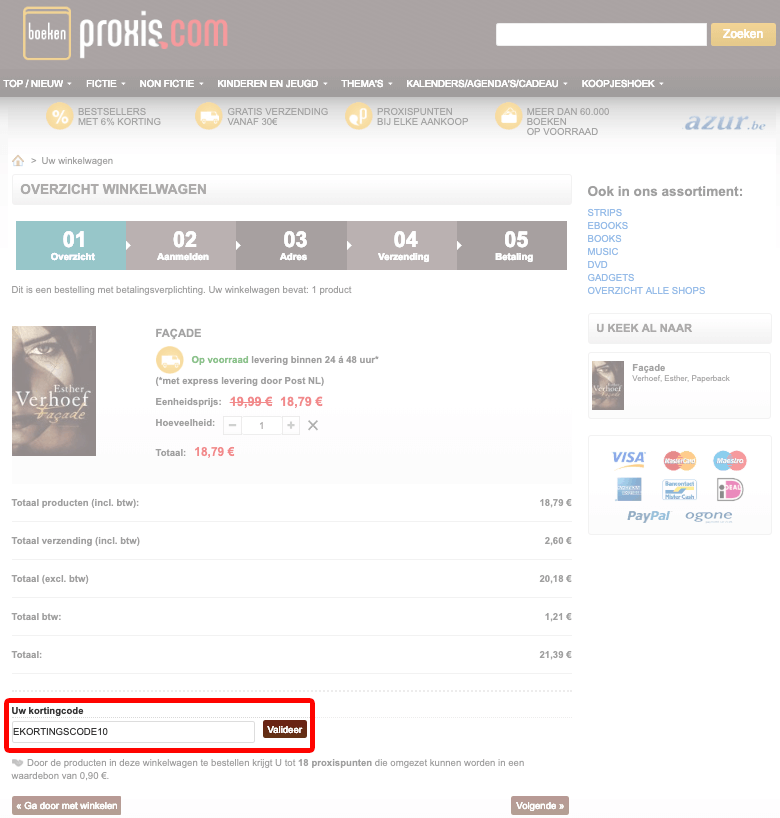Select step 05 Betaling
This screenshot has height=818, width=780.
pos(512,245)
